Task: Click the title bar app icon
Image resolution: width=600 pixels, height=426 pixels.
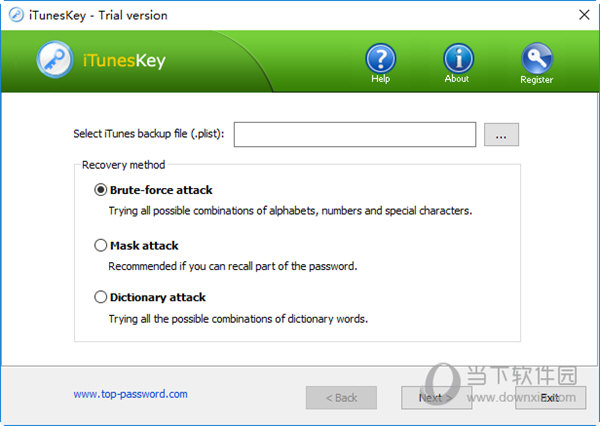Action: 16,15
